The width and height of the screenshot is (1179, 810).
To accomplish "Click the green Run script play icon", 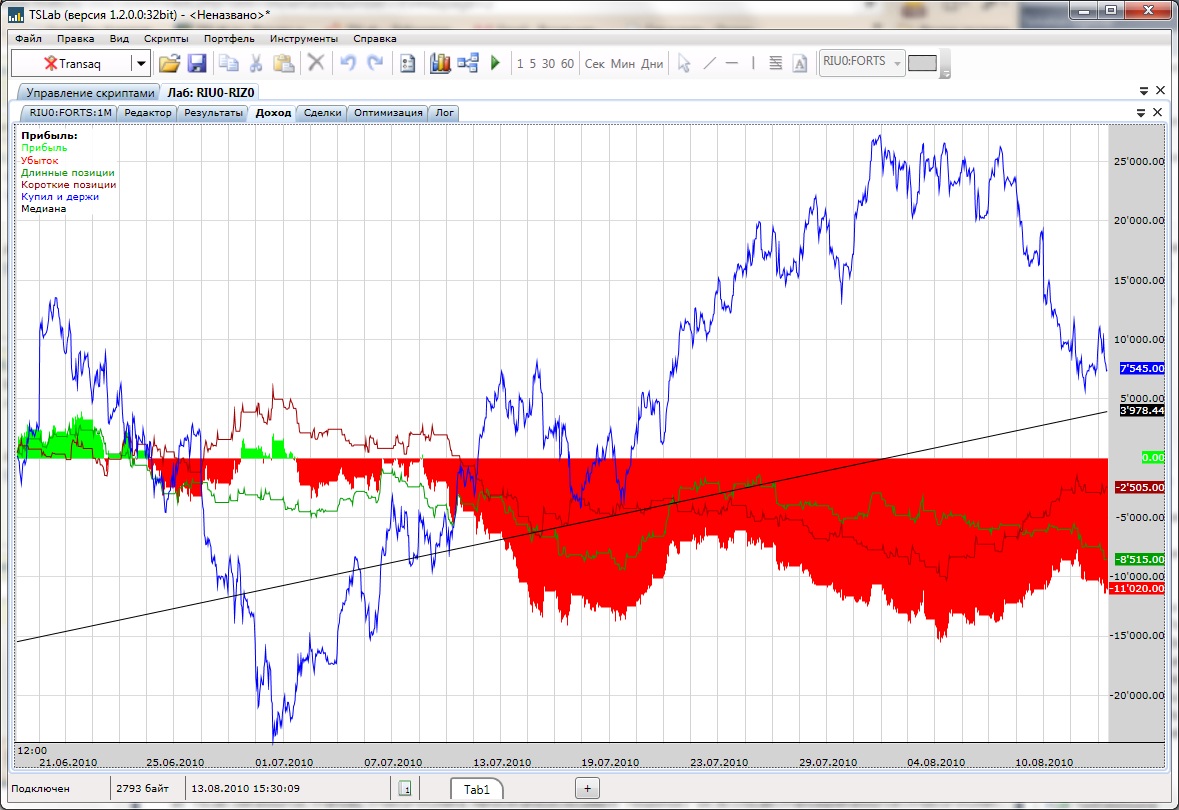I will click(495, 63).
